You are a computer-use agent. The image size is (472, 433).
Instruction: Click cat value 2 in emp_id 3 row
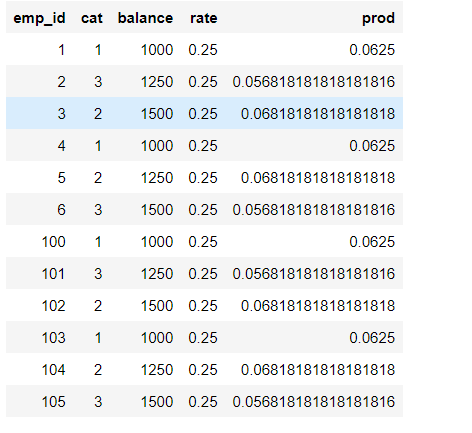click(98, 114)
